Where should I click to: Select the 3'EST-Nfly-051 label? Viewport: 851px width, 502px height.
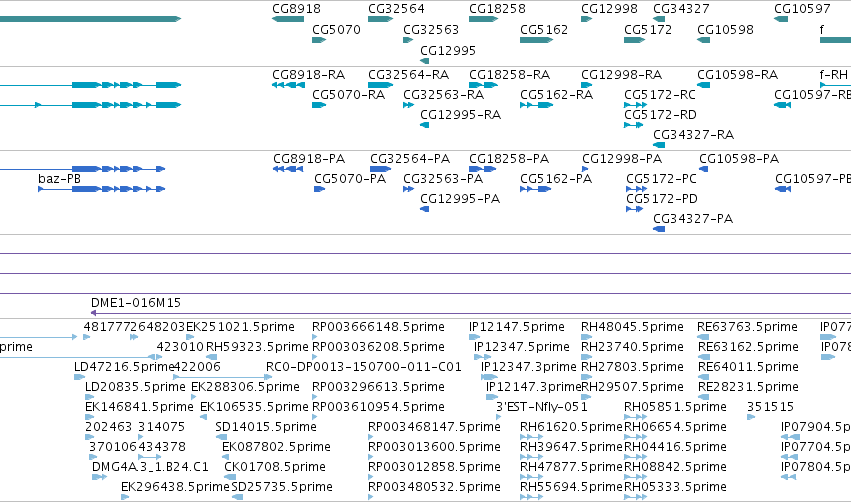coord(542,407)
